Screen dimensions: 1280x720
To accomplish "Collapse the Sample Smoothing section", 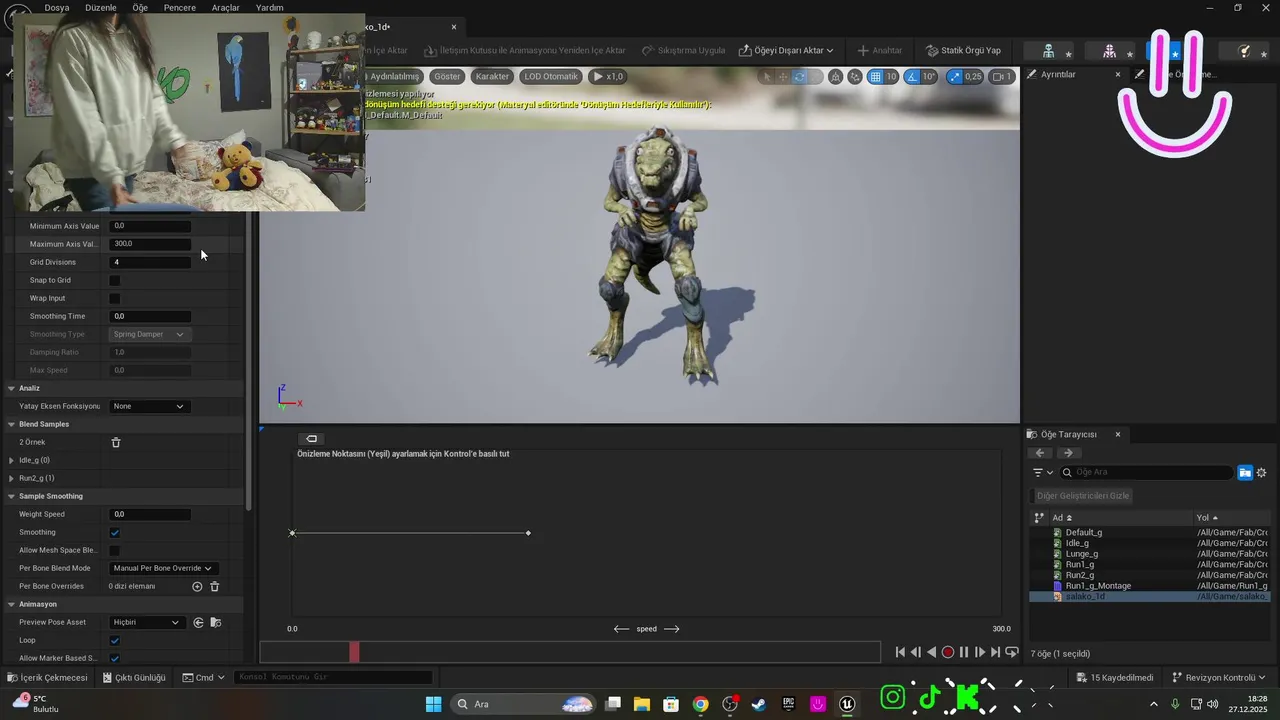I will [11, 496].
